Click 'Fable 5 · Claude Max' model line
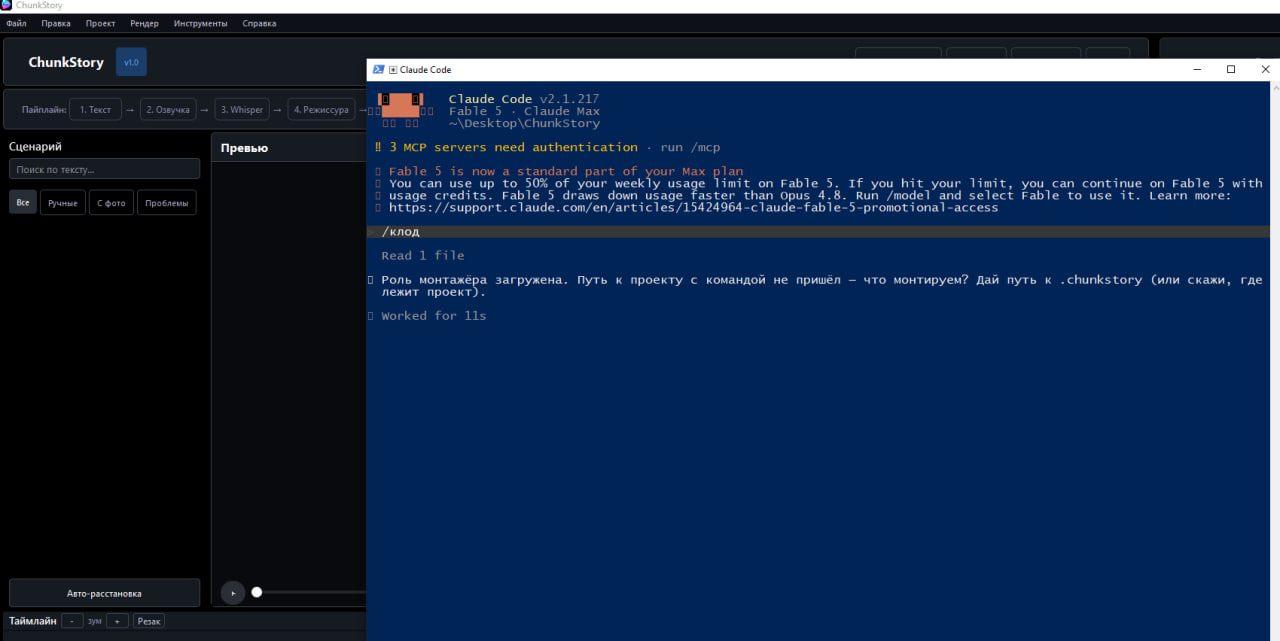 [x=524, y=112]
